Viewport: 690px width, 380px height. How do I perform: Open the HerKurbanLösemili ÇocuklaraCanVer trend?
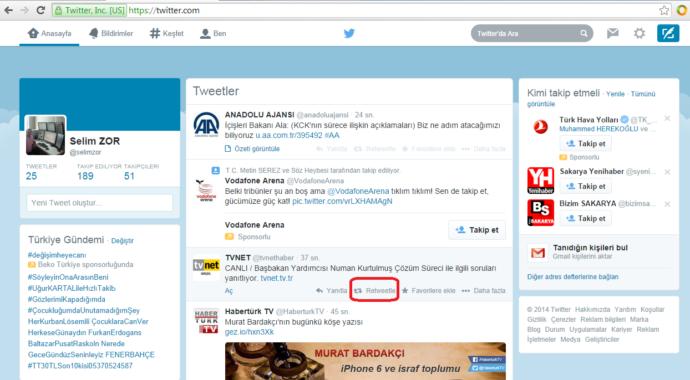point(88,322)
